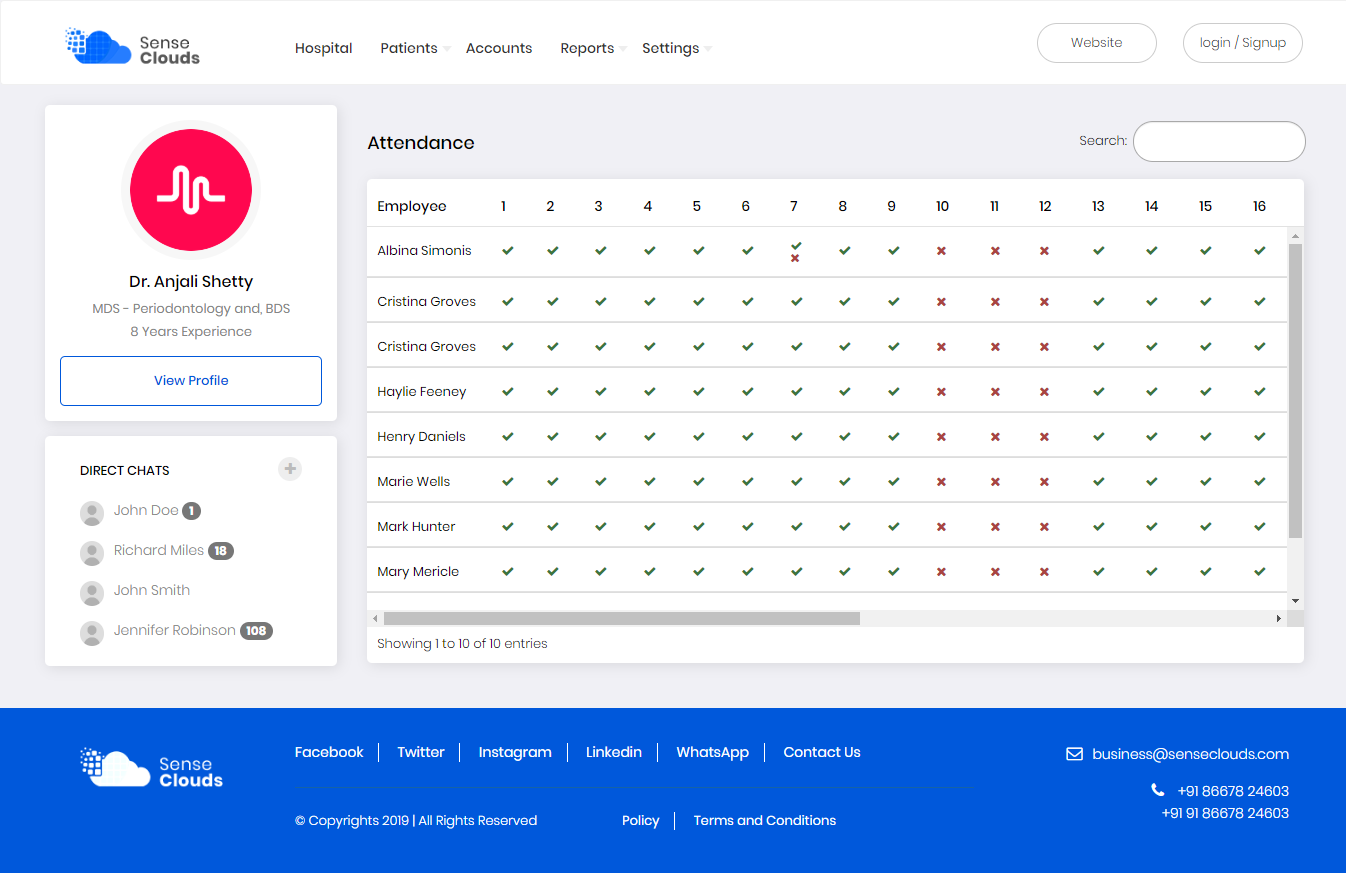Click Albina Simonis day 1 check mark
Viewport: 1346px width, 873px height.
508,251
